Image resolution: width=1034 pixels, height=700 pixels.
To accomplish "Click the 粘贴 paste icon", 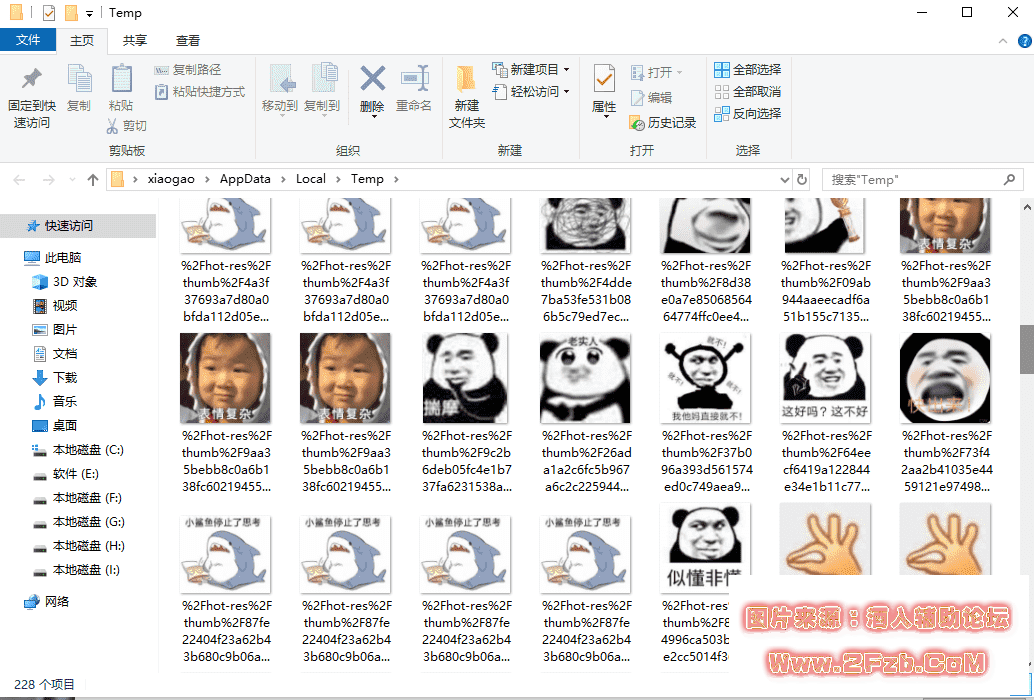I will [x=121, y=79].
